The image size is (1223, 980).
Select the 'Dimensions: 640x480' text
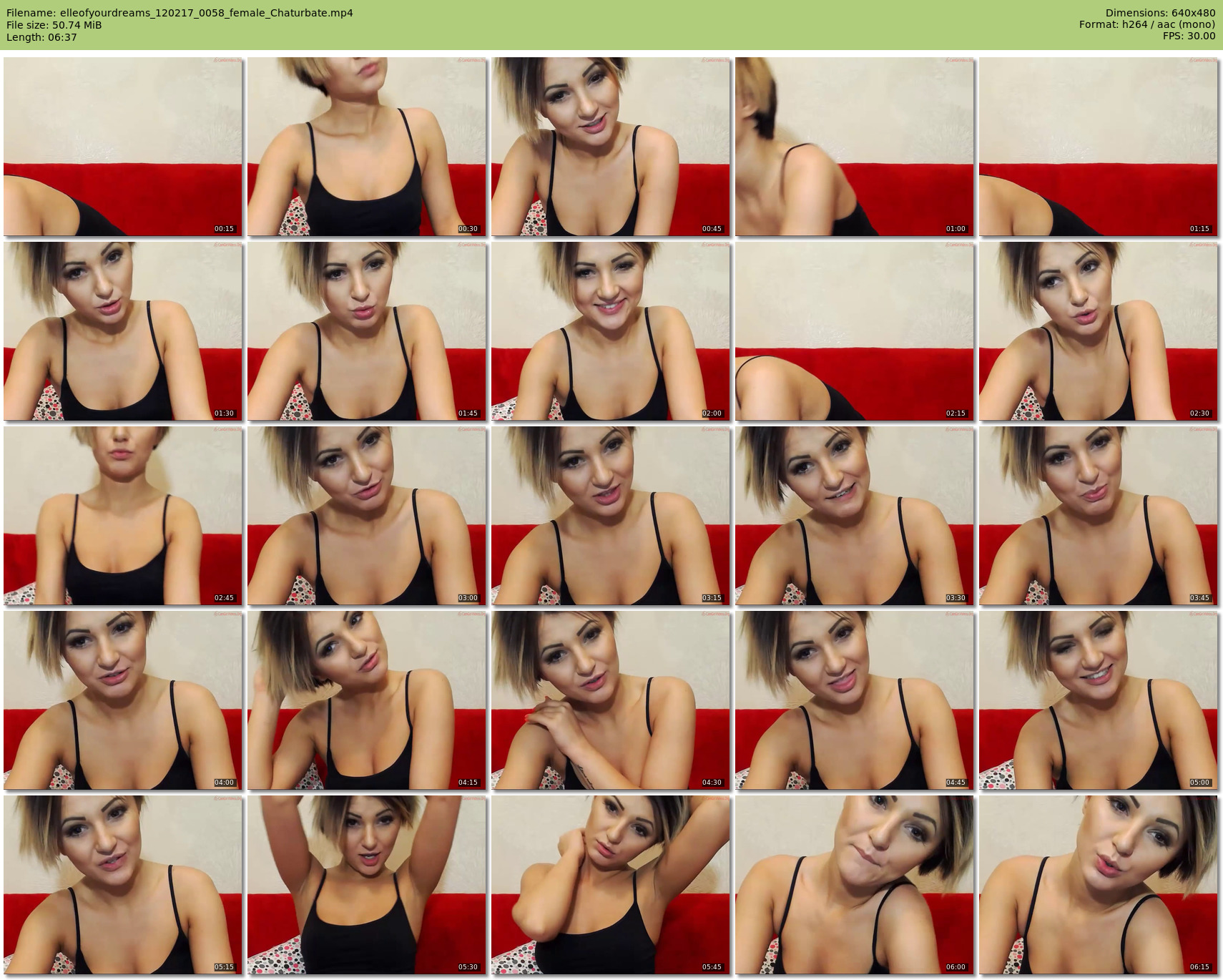pyautogui.click(x=1160, y=13)
